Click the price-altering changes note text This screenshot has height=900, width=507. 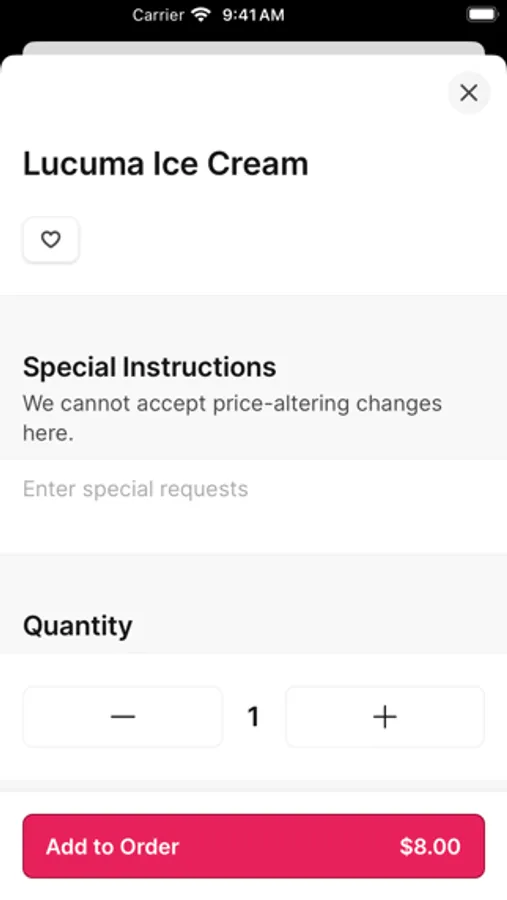tap(233, 418)
